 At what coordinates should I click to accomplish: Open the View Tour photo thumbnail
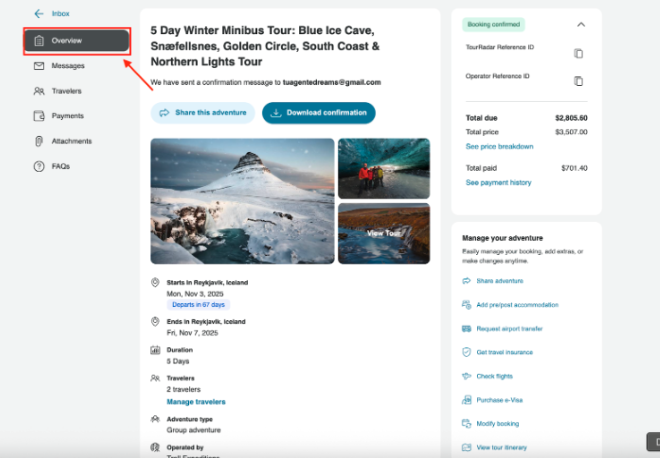[x=384, y=234]
